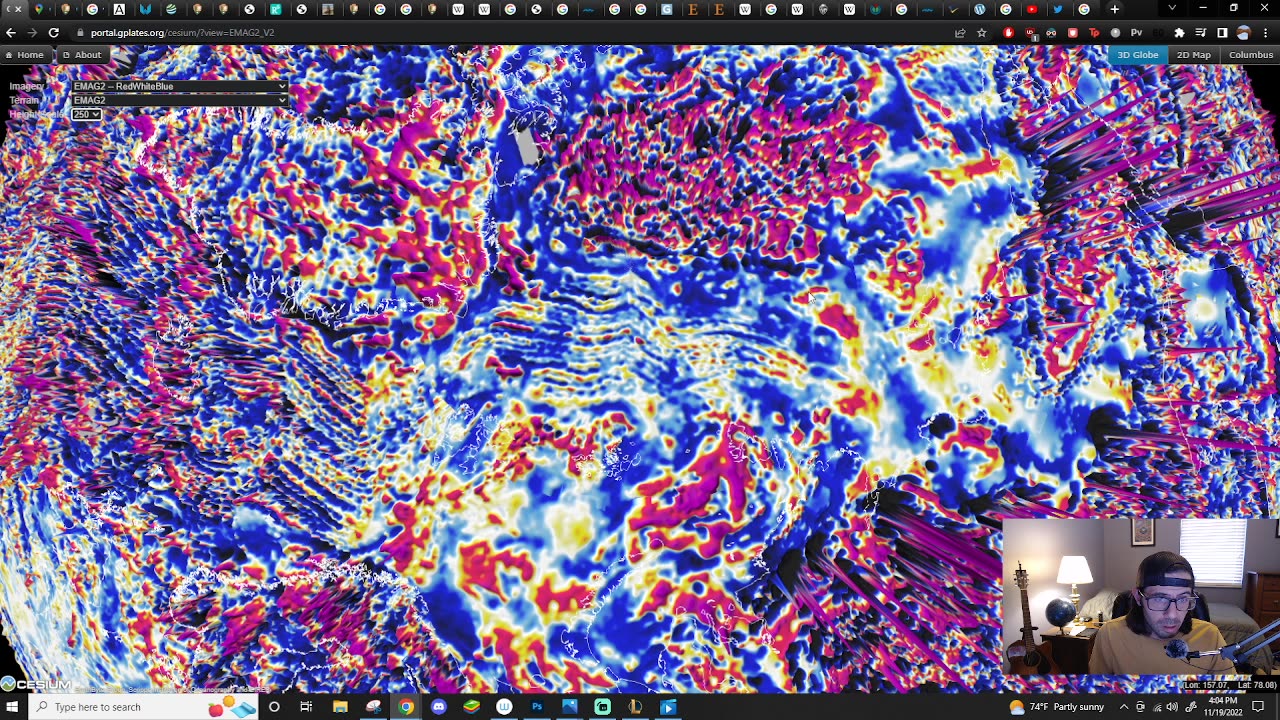Open a new browser tab with plus

pyautogui.click(x=1115, y=9)
